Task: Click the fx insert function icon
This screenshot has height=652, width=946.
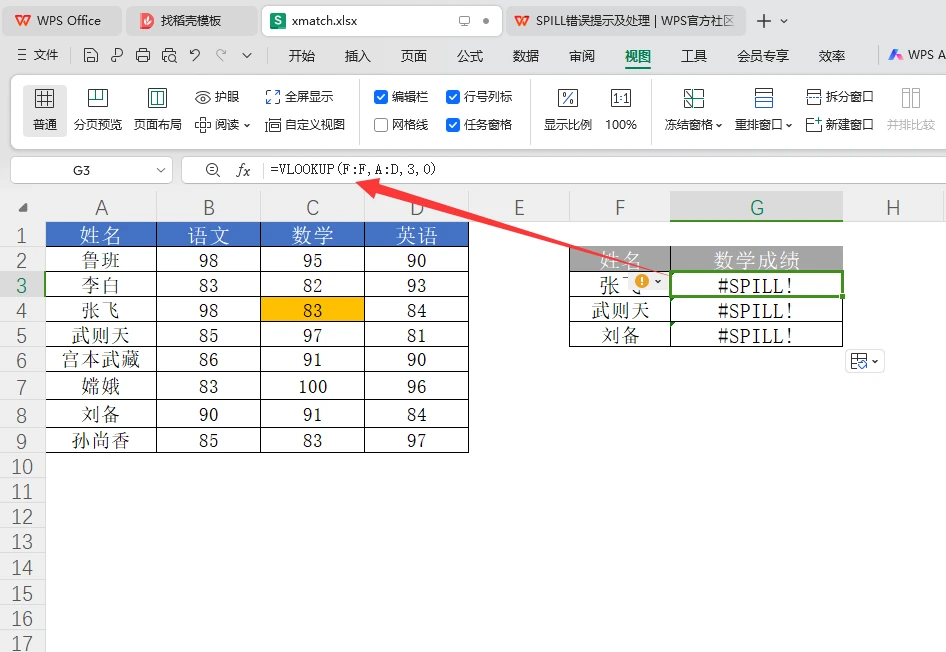Action: click(243, 170)
